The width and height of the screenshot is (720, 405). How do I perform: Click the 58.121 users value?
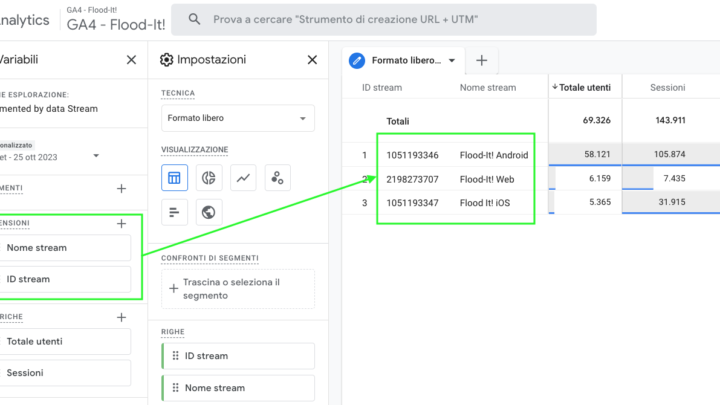click(x=597, y=154)
